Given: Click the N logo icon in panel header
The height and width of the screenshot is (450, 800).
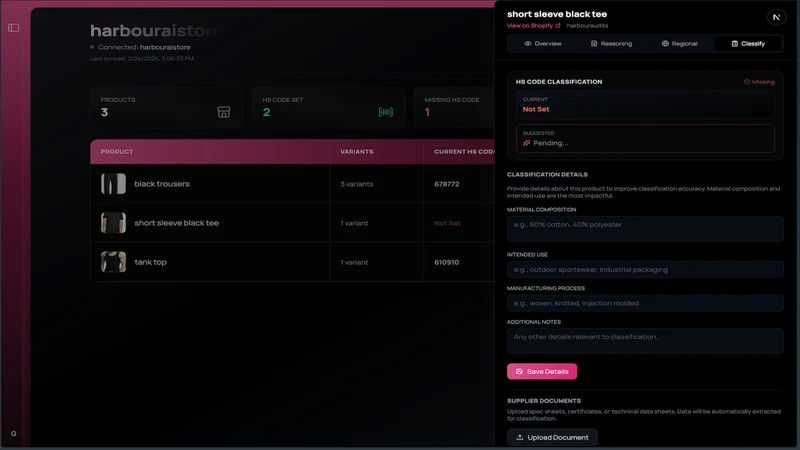Looking at the screenshot, I should [776, 17].
